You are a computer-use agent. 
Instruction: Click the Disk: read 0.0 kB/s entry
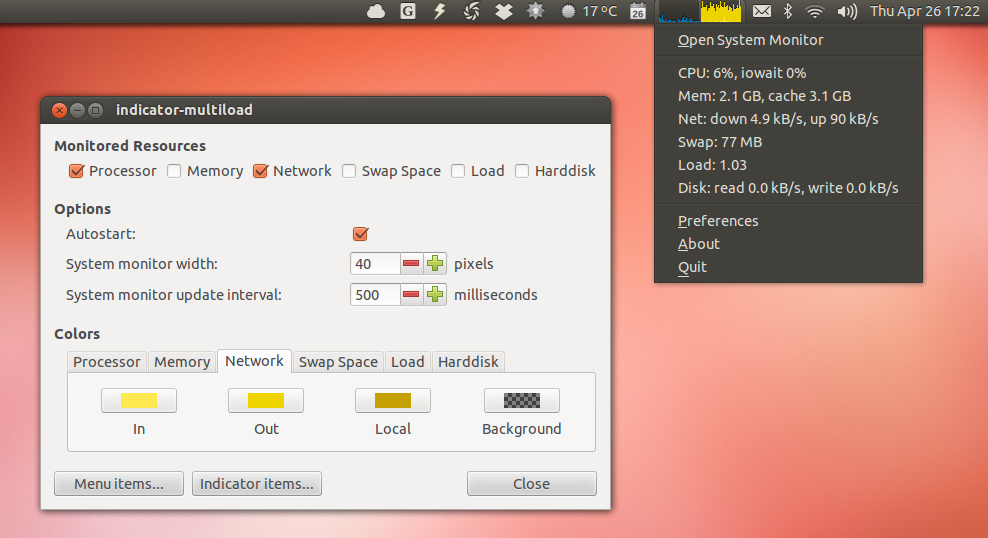[x=788, y=188]
